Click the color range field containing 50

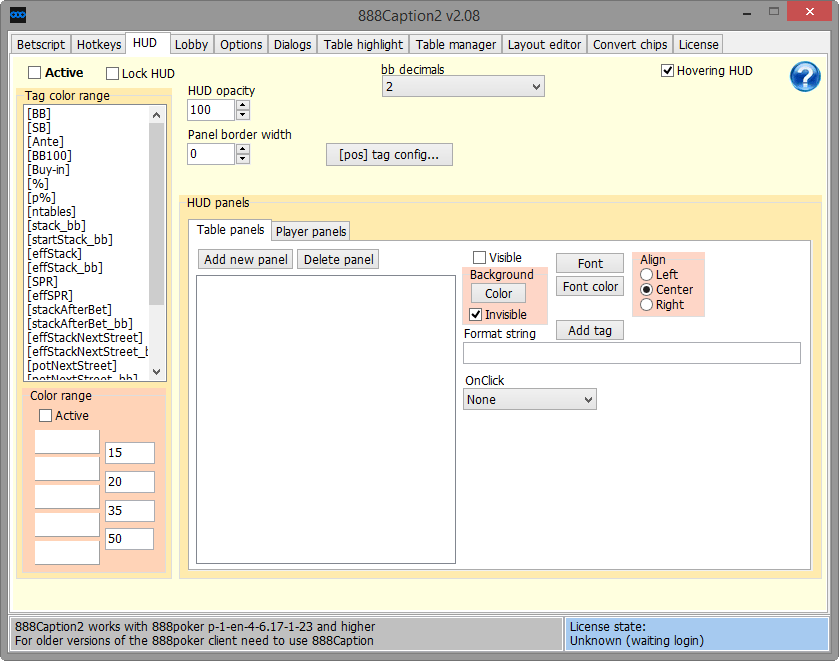point(129,539)
